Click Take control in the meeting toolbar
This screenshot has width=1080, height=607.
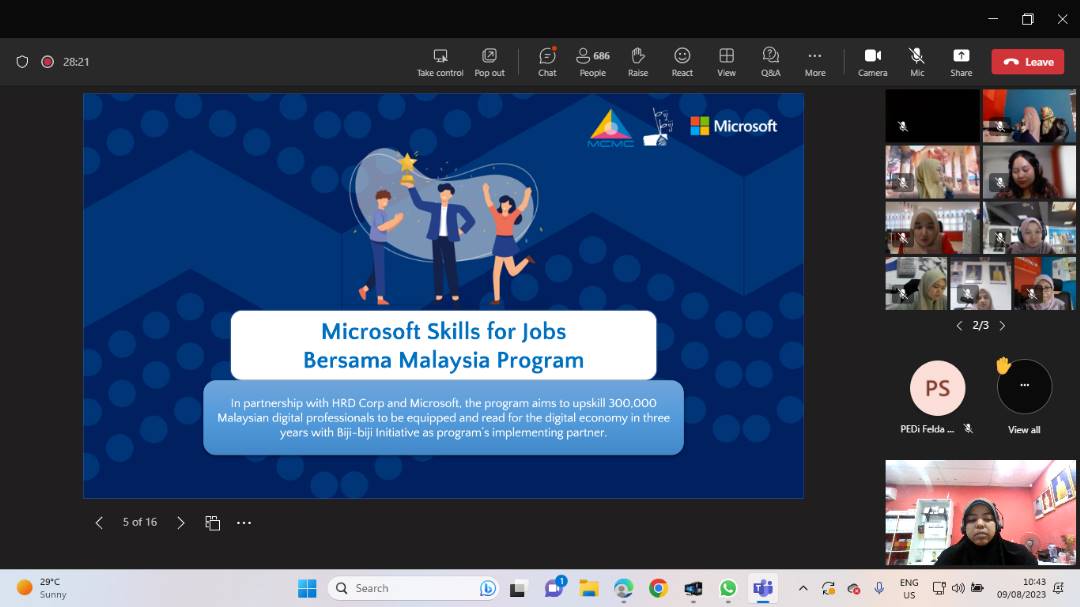[x=440, y=62]
